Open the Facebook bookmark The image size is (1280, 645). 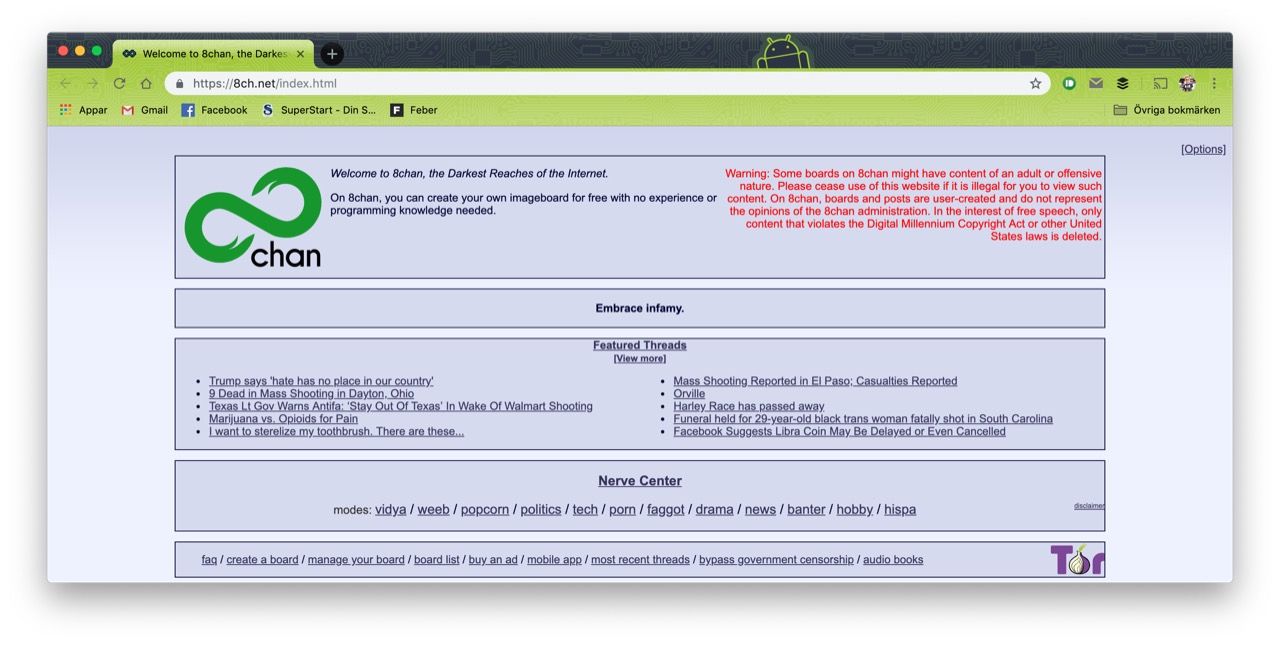click(x=214, y=110)
